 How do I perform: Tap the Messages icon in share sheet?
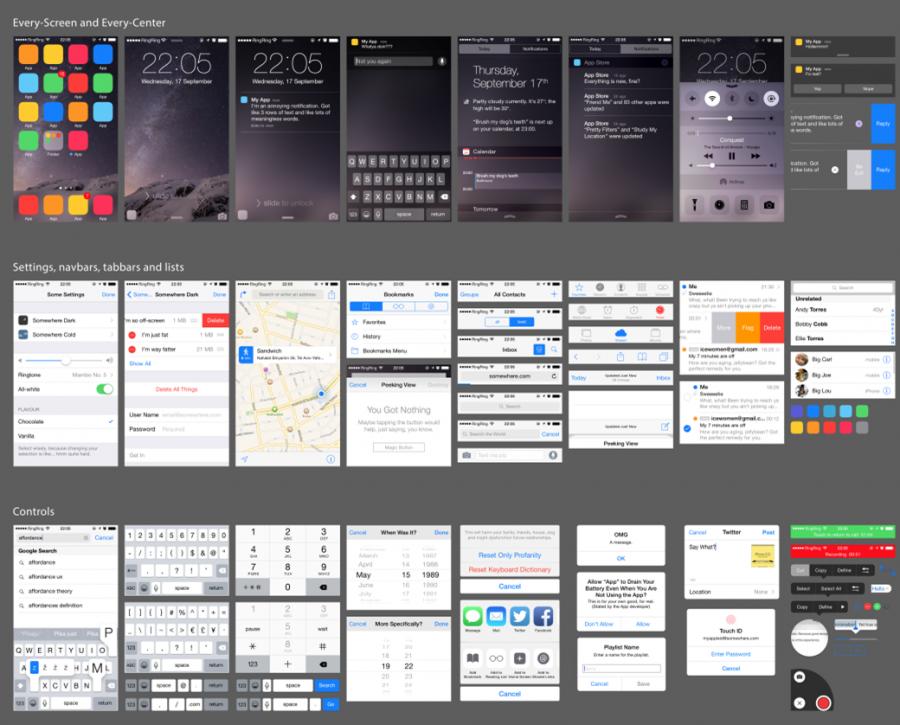coord(473,616)
